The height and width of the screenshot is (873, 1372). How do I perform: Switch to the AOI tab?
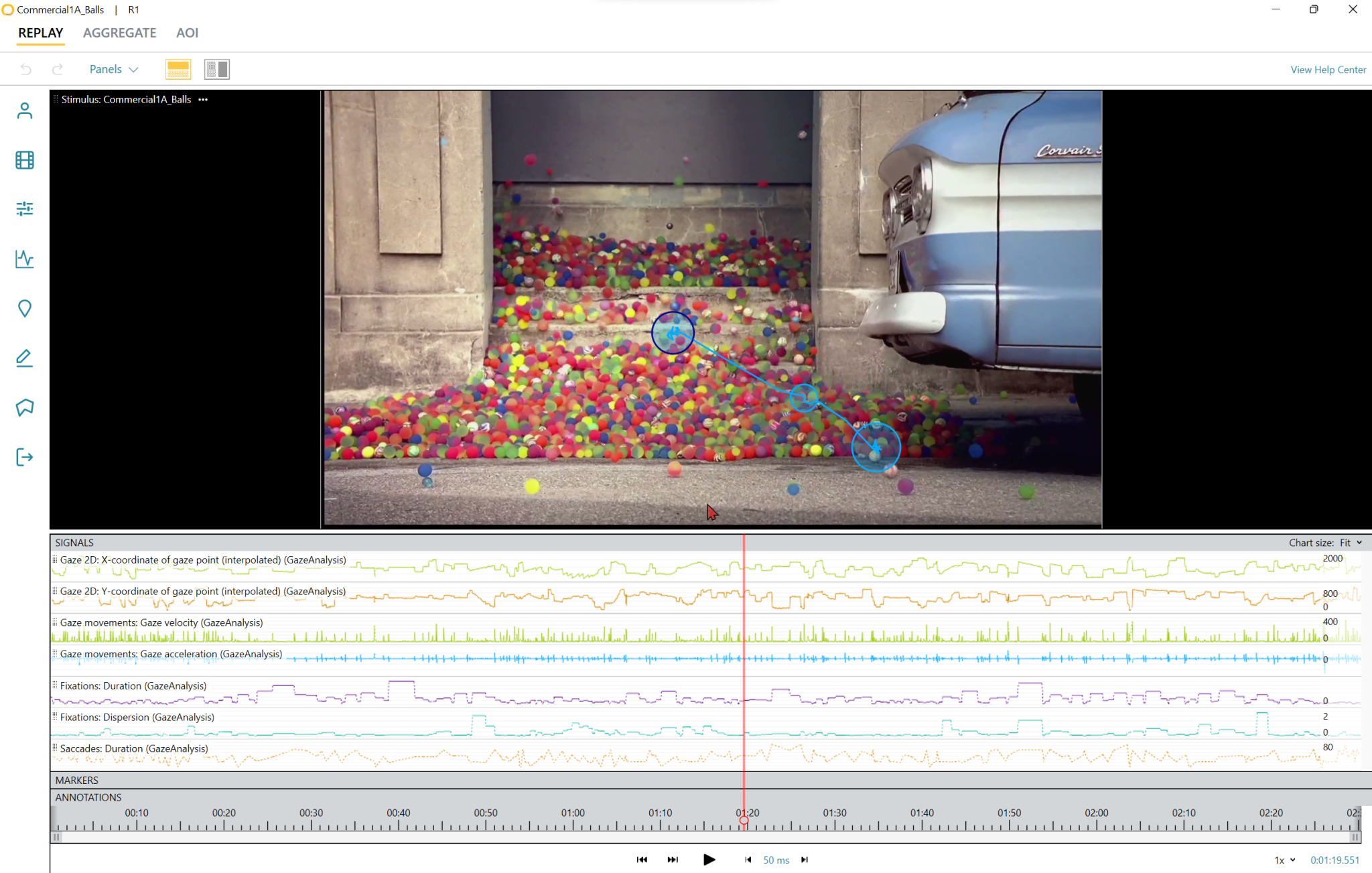click(x=187, y=33)
